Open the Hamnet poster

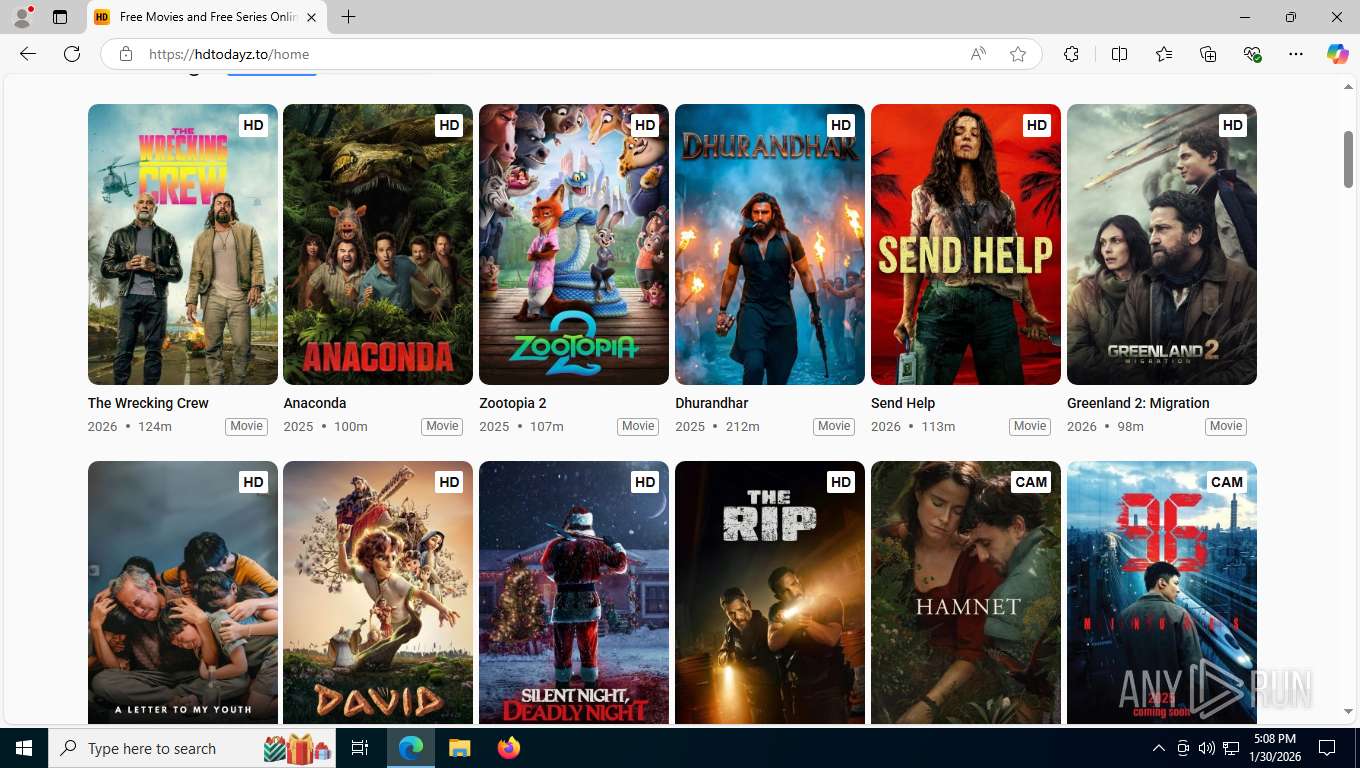(x=966, y=592)
